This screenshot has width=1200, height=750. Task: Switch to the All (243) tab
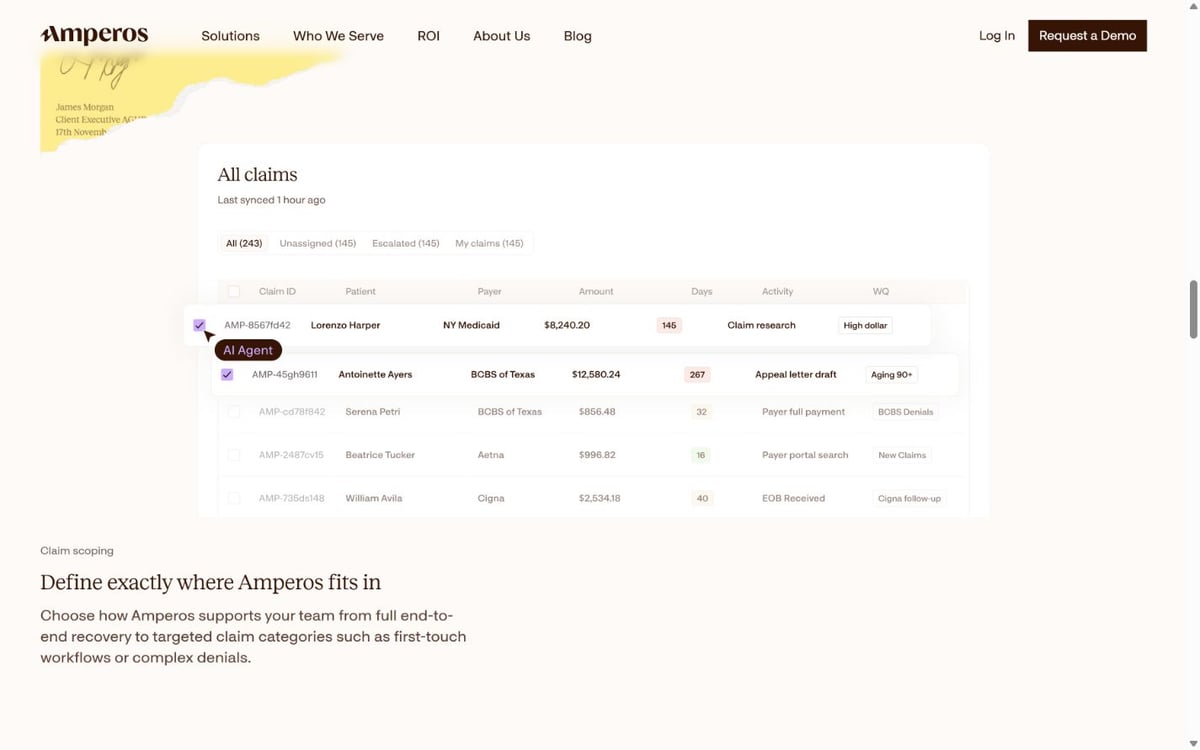click(x=244, y=243)
